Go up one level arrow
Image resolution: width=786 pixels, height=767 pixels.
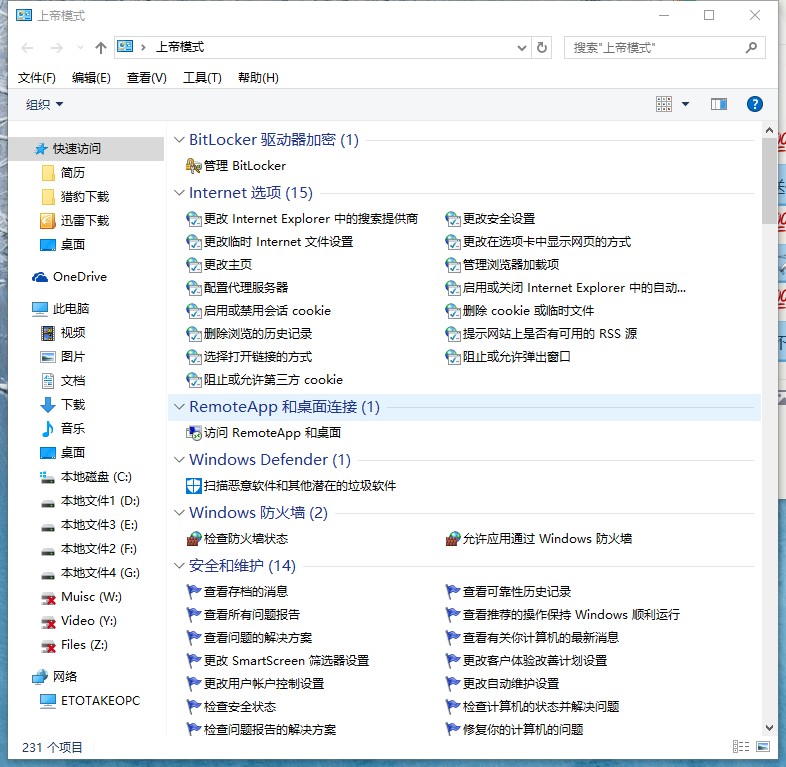click(x=101, y=48)
